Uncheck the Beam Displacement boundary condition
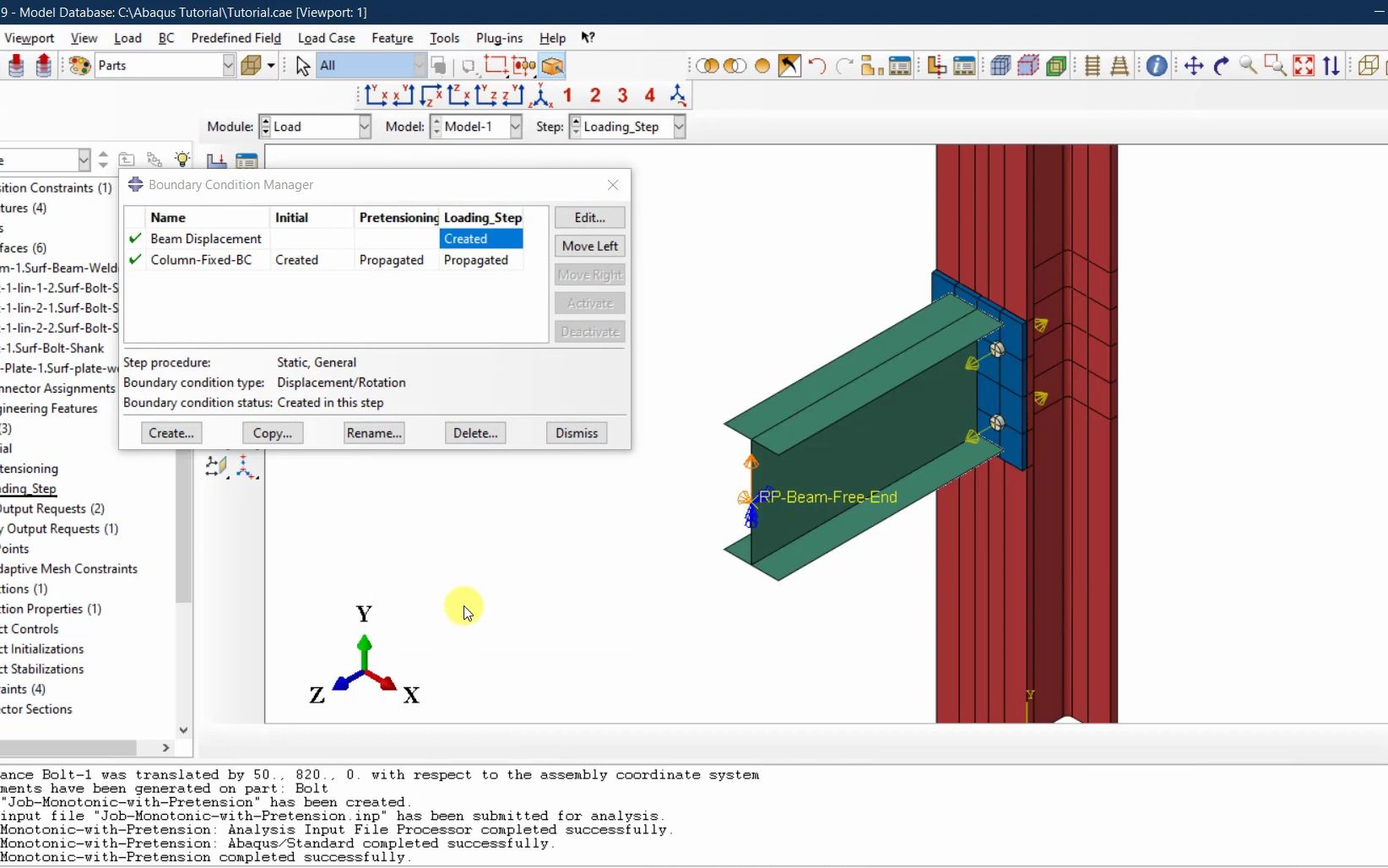This screenshot has height=868, width=1388. (135, 239)
